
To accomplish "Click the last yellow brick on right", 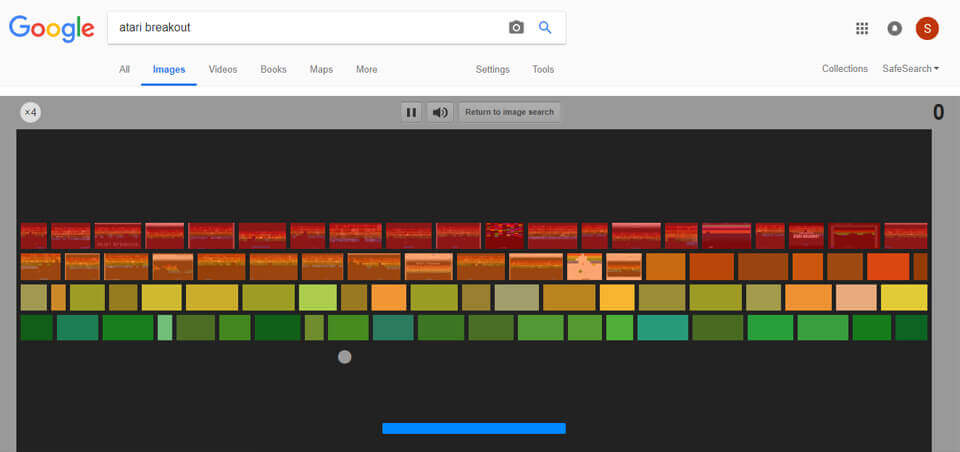I will [904, 298].
